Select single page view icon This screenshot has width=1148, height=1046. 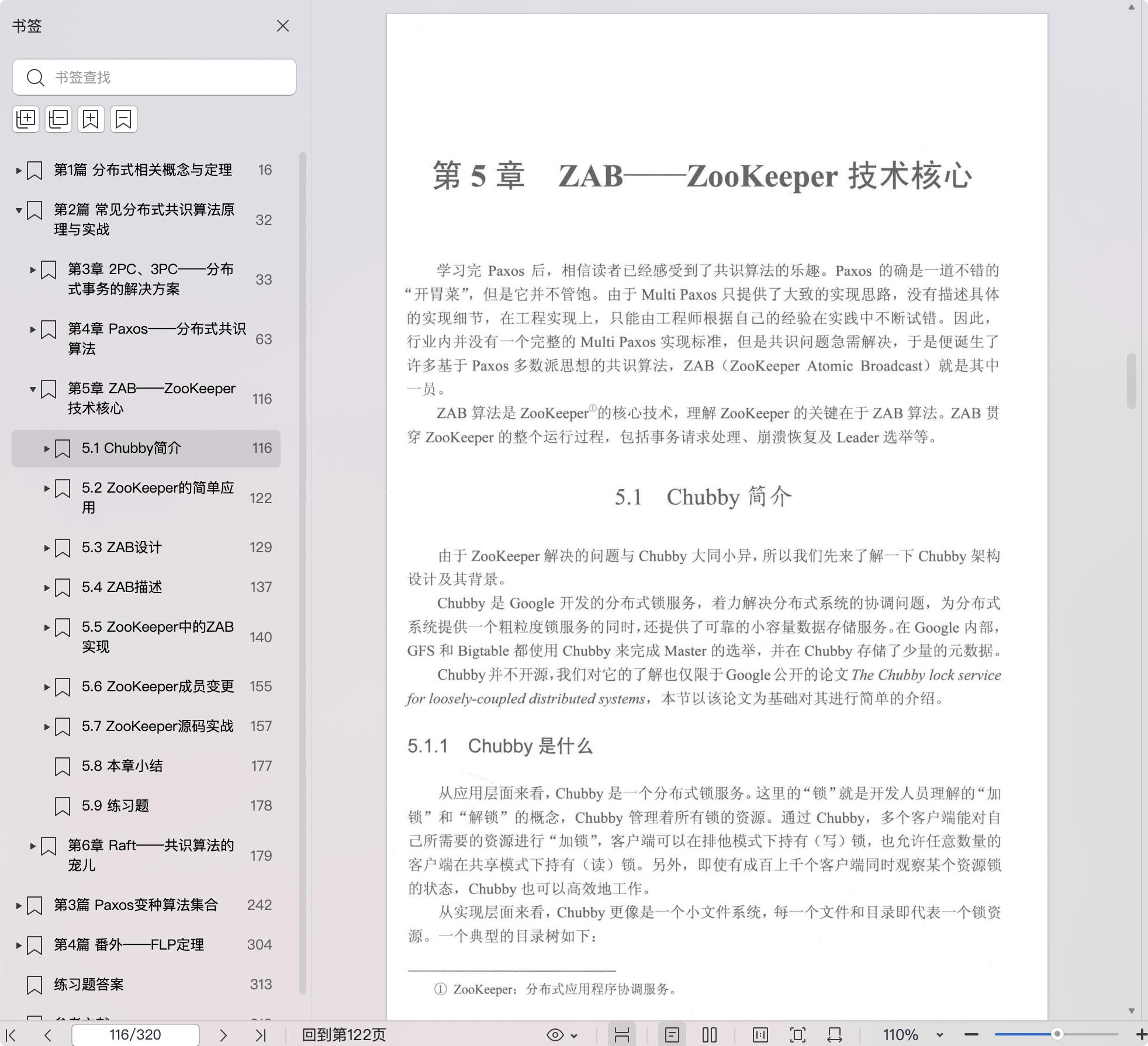(x=672, y=1035)
